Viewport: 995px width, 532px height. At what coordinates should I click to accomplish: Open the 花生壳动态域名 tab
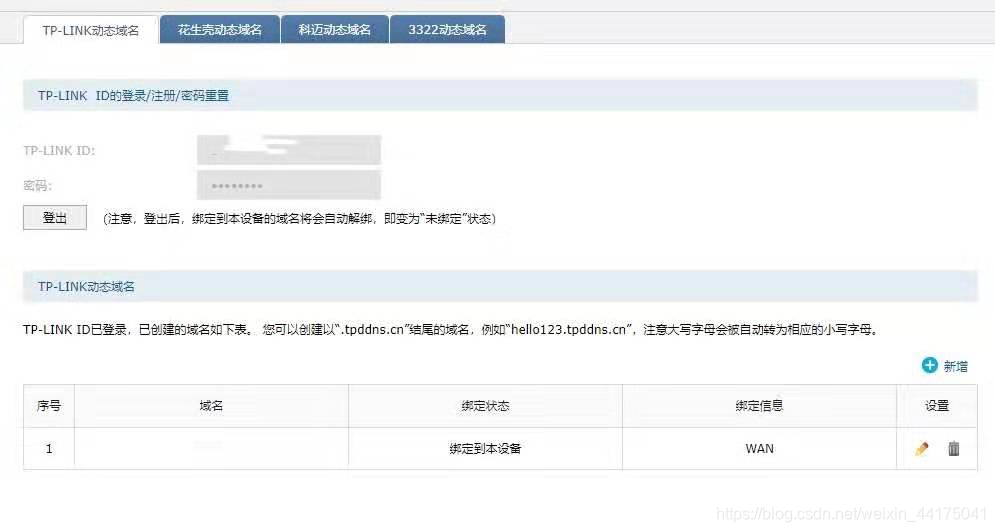click(x=220, y=29)
